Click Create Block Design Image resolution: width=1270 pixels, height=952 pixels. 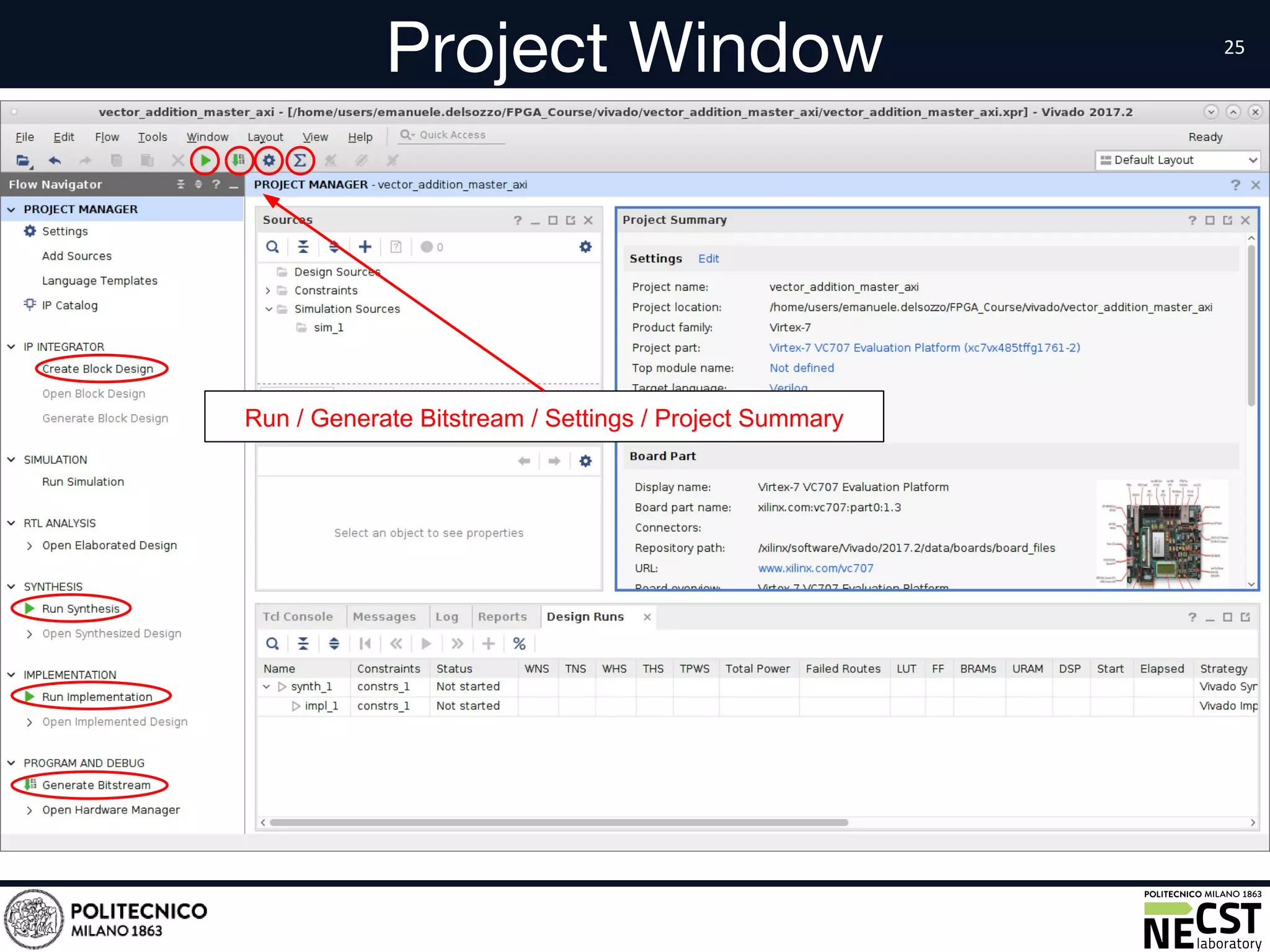[x=97, y=369]
